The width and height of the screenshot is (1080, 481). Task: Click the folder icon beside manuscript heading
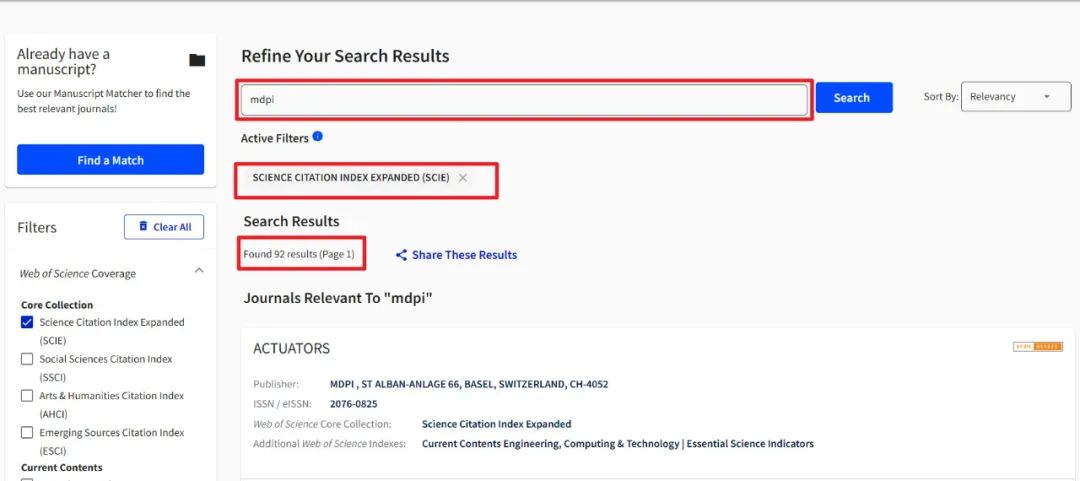197,61
